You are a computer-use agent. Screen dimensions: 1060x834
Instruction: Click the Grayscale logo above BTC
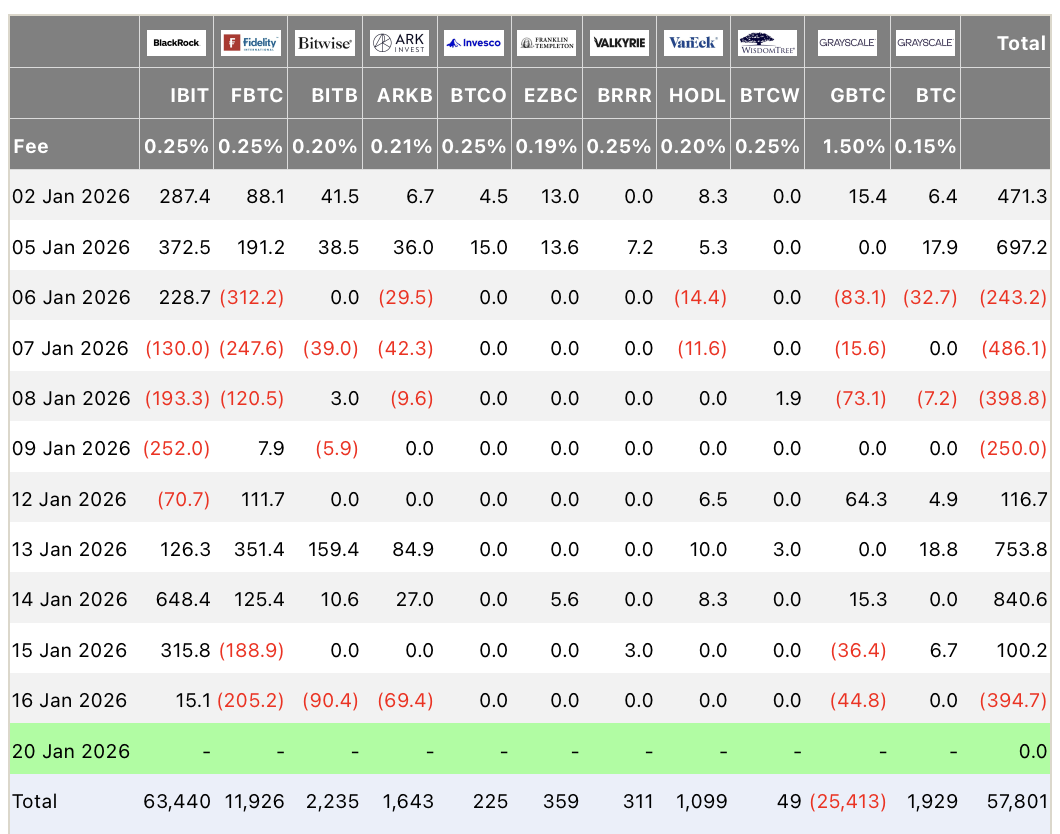[x=925, y=43]
